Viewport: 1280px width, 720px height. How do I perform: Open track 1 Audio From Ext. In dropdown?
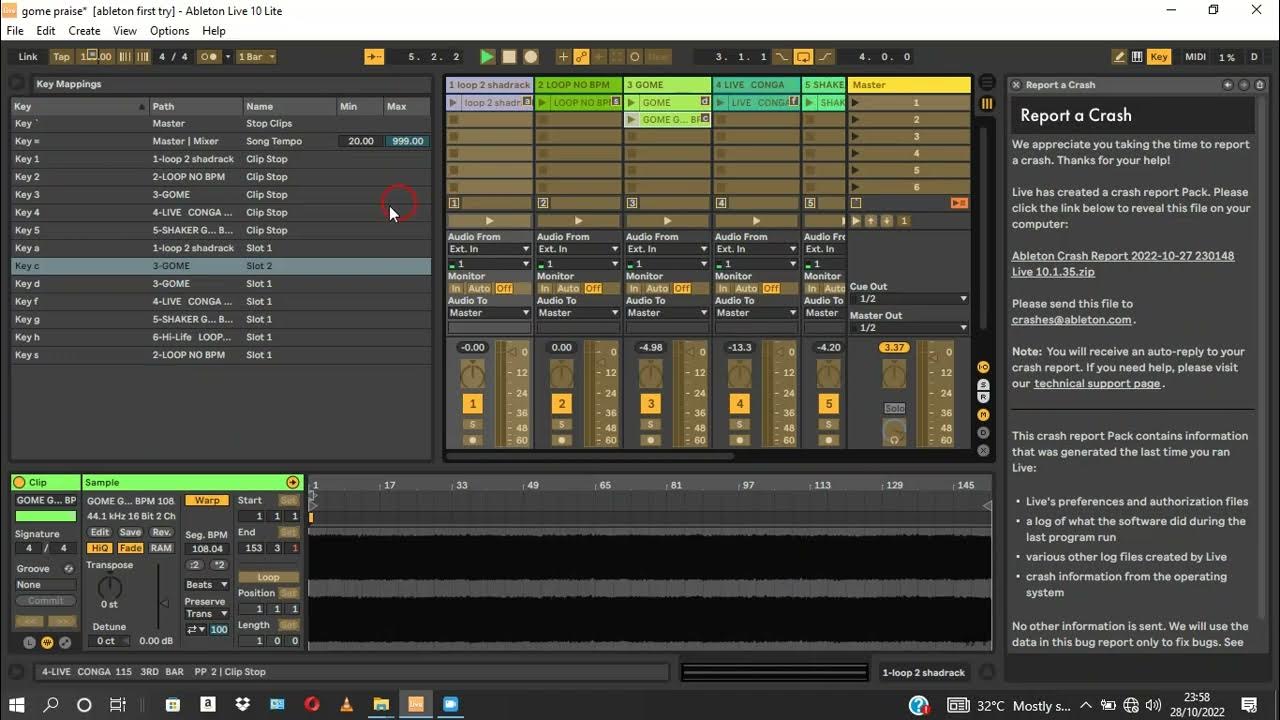tap(489, 249)
